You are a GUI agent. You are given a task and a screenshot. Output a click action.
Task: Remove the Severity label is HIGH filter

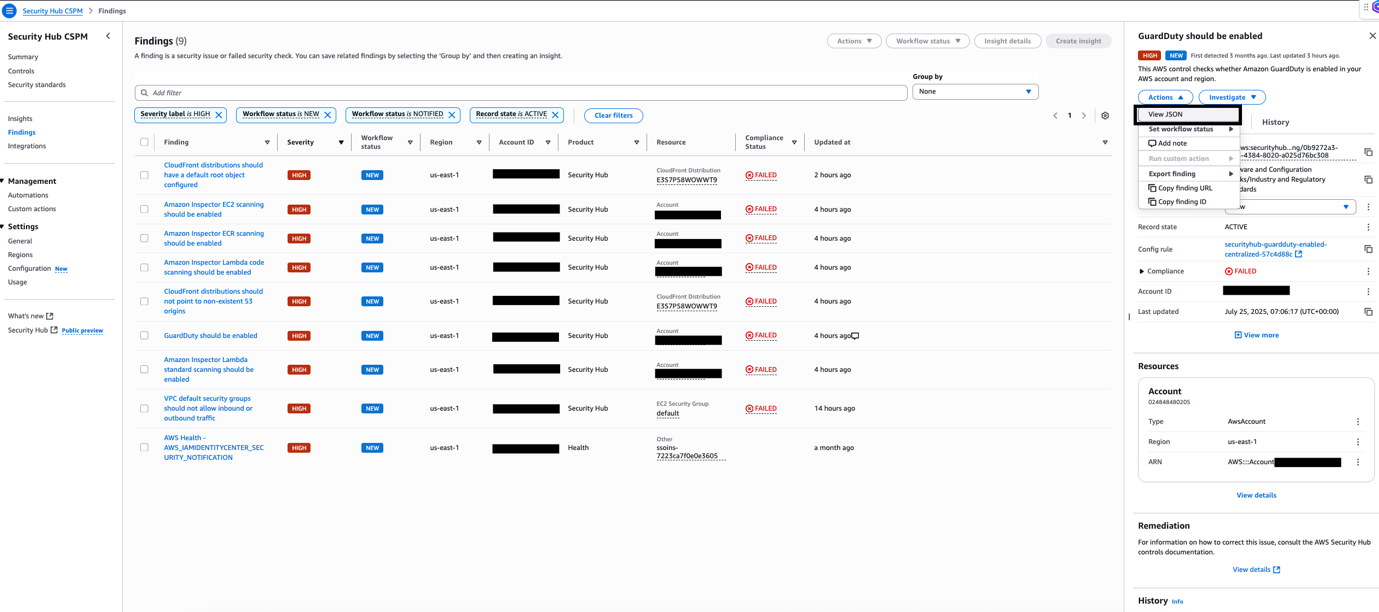click(219, 115)
